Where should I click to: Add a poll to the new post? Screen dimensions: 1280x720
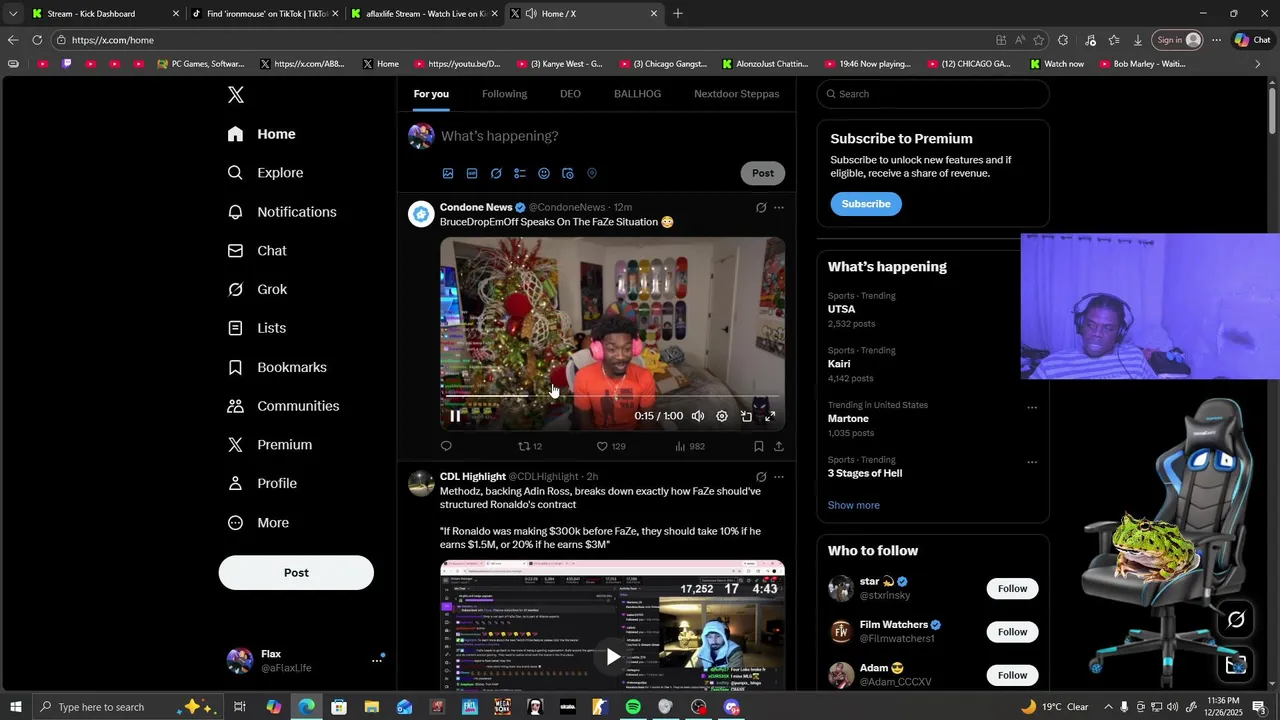(520, 173)
